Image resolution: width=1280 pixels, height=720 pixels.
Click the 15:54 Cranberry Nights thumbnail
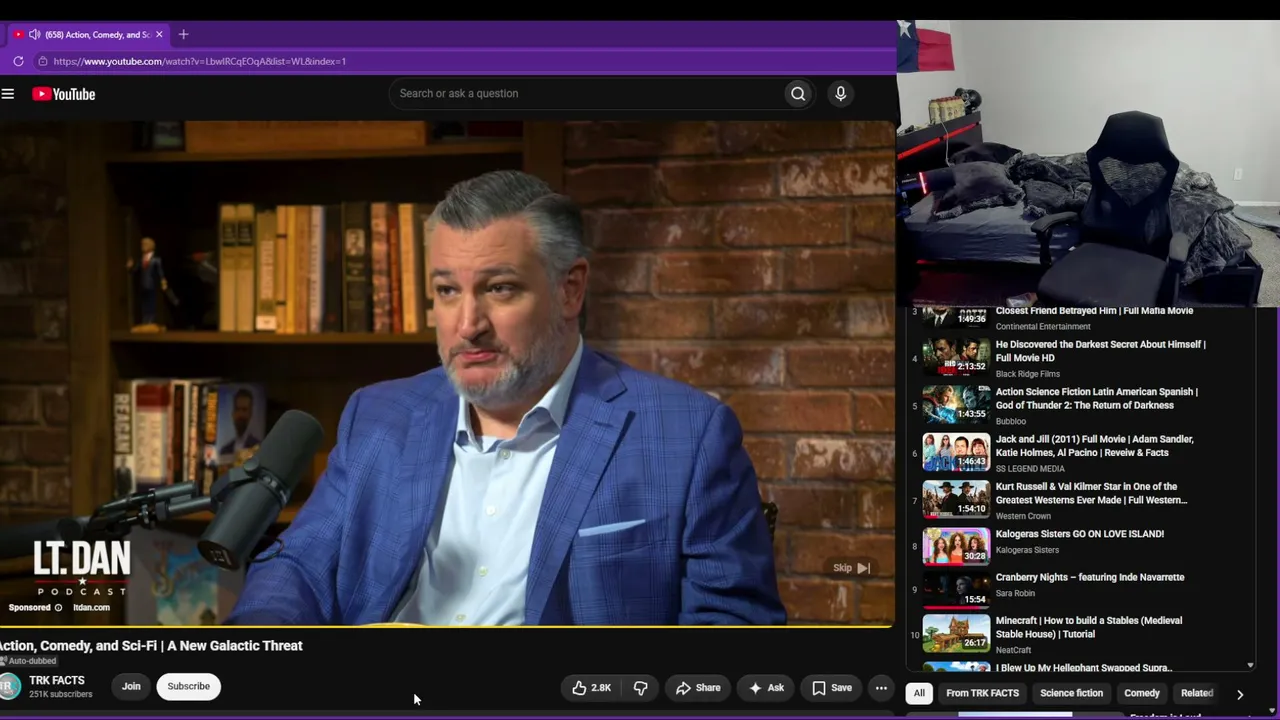tap(956, 590)
